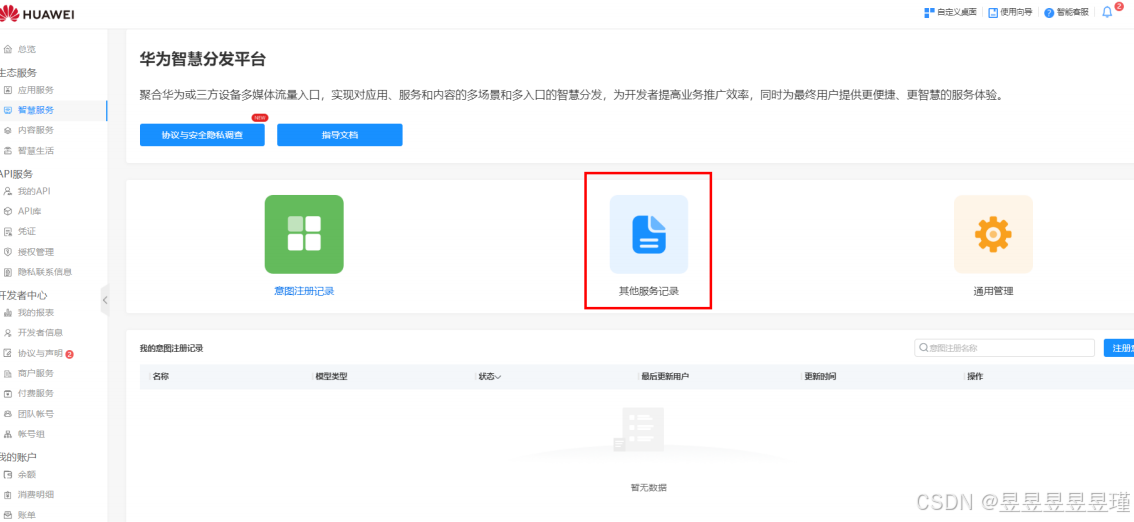Click the 自定义桌面 top bar item
Viewport: 1134px width, 522px height.
pyautogui.click(x=950, y=12)
